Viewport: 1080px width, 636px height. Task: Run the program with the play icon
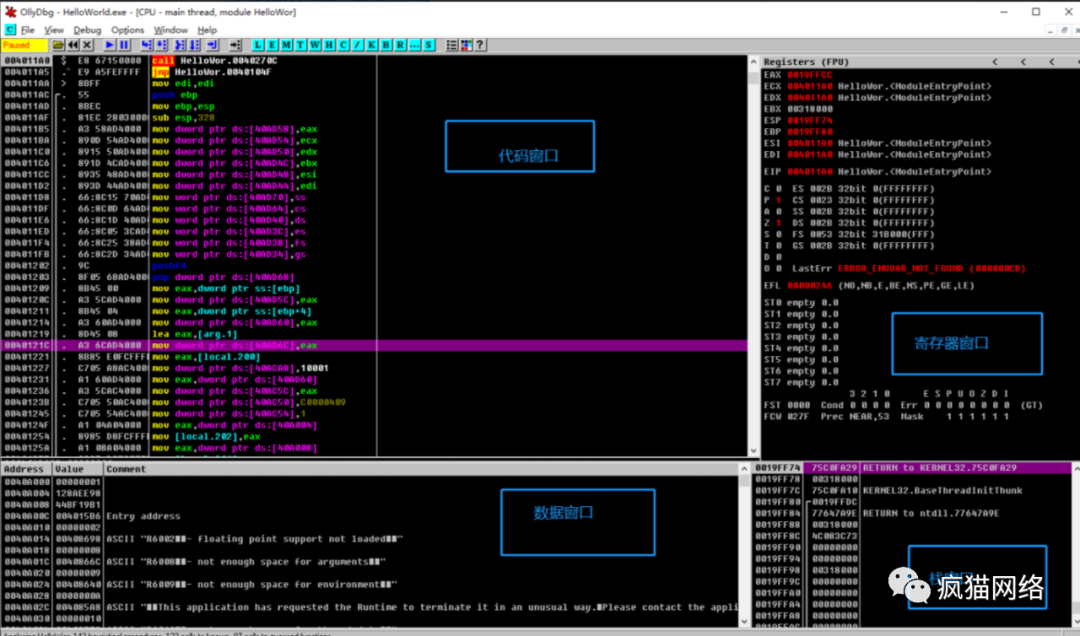click(x=110, y=45)
